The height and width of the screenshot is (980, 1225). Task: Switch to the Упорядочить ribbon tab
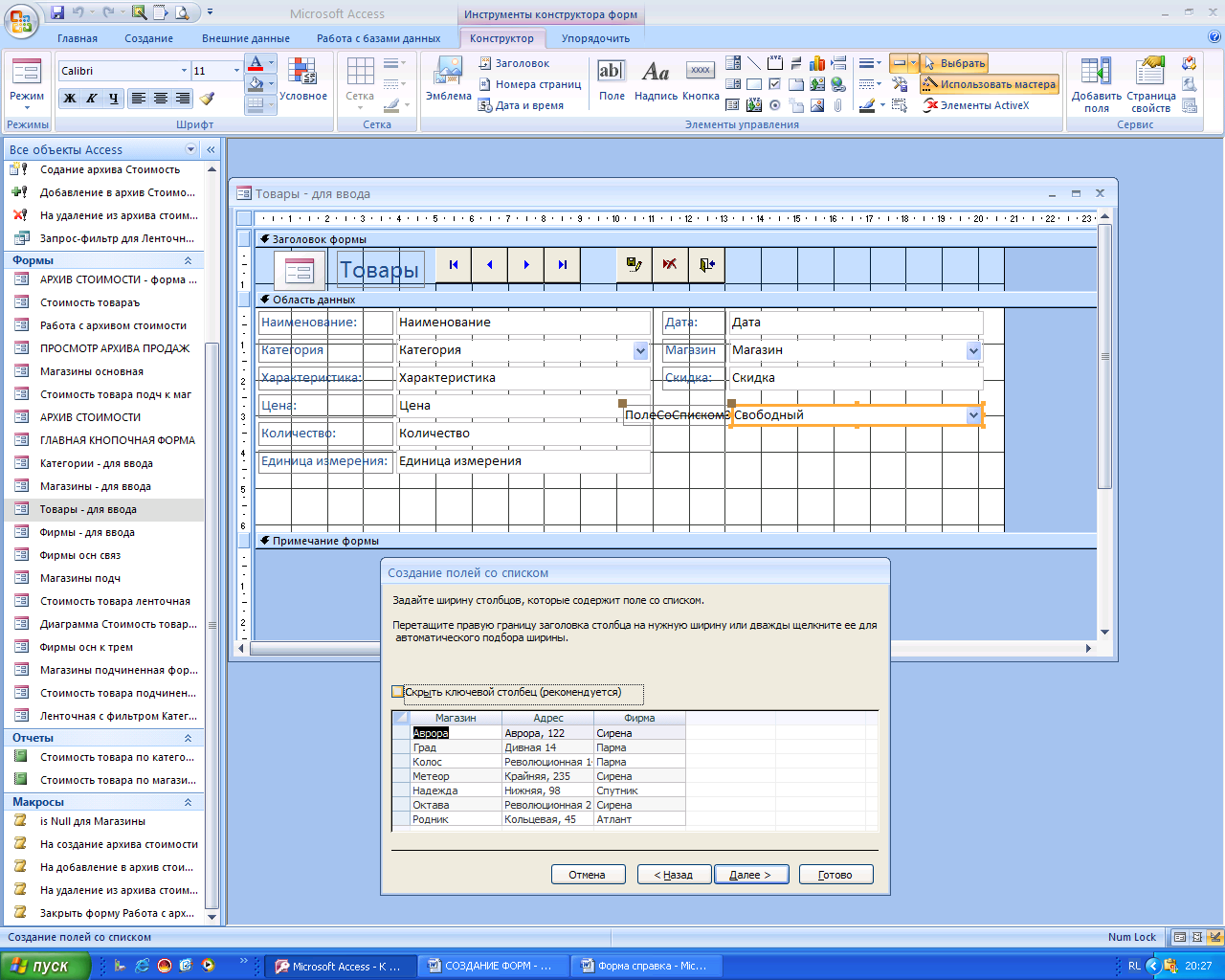coord(595,38)
